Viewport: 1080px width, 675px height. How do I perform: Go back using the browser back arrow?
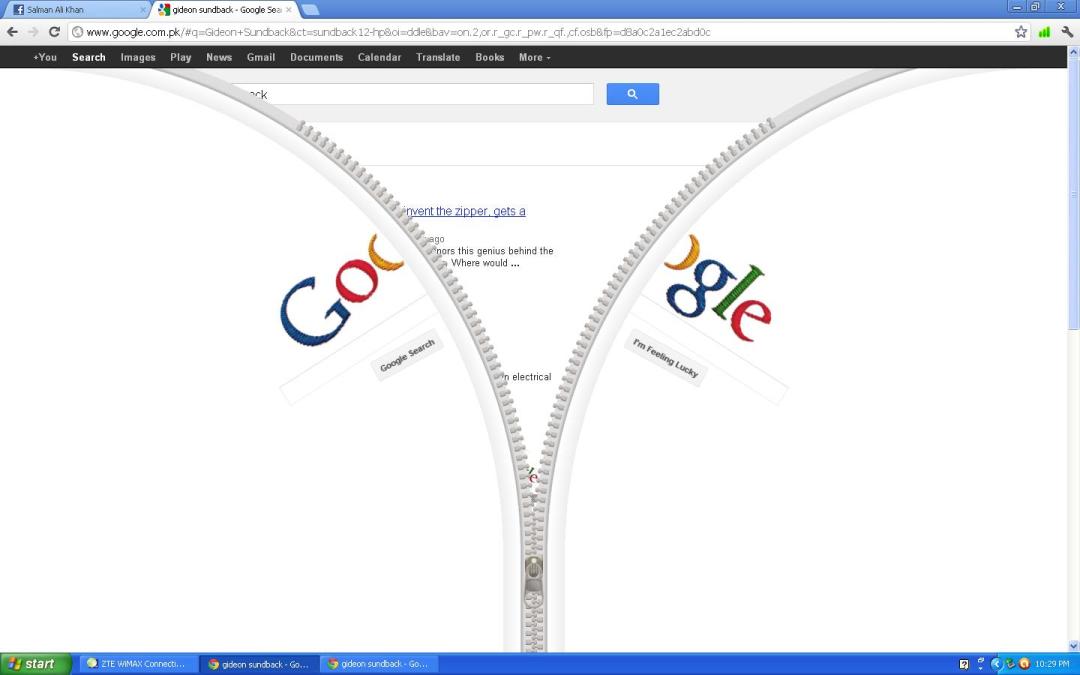(12, 32)
